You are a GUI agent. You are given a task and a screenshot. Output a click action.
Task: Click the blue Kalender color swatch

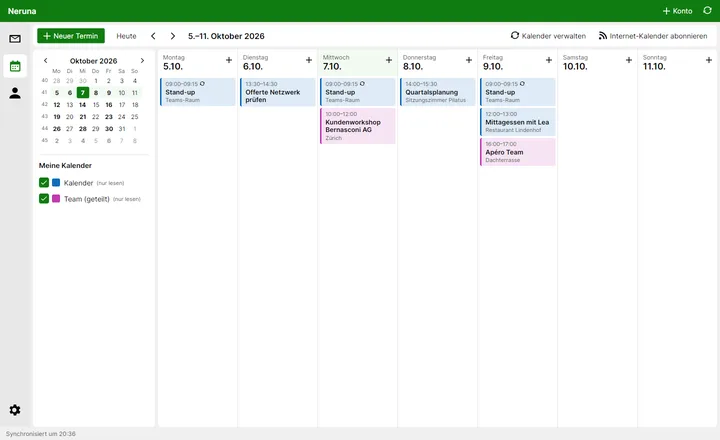[x=56, y=183]
